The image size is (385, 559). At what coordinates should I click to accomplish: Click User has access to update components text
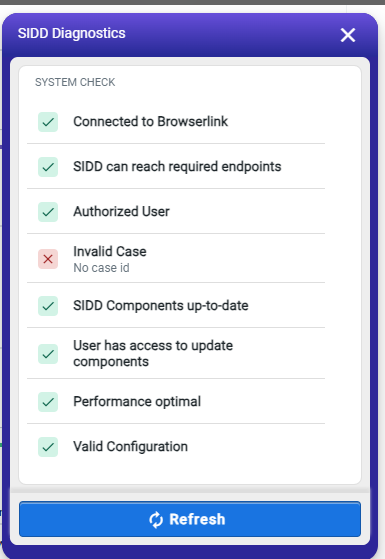click(x=153, y=354)
